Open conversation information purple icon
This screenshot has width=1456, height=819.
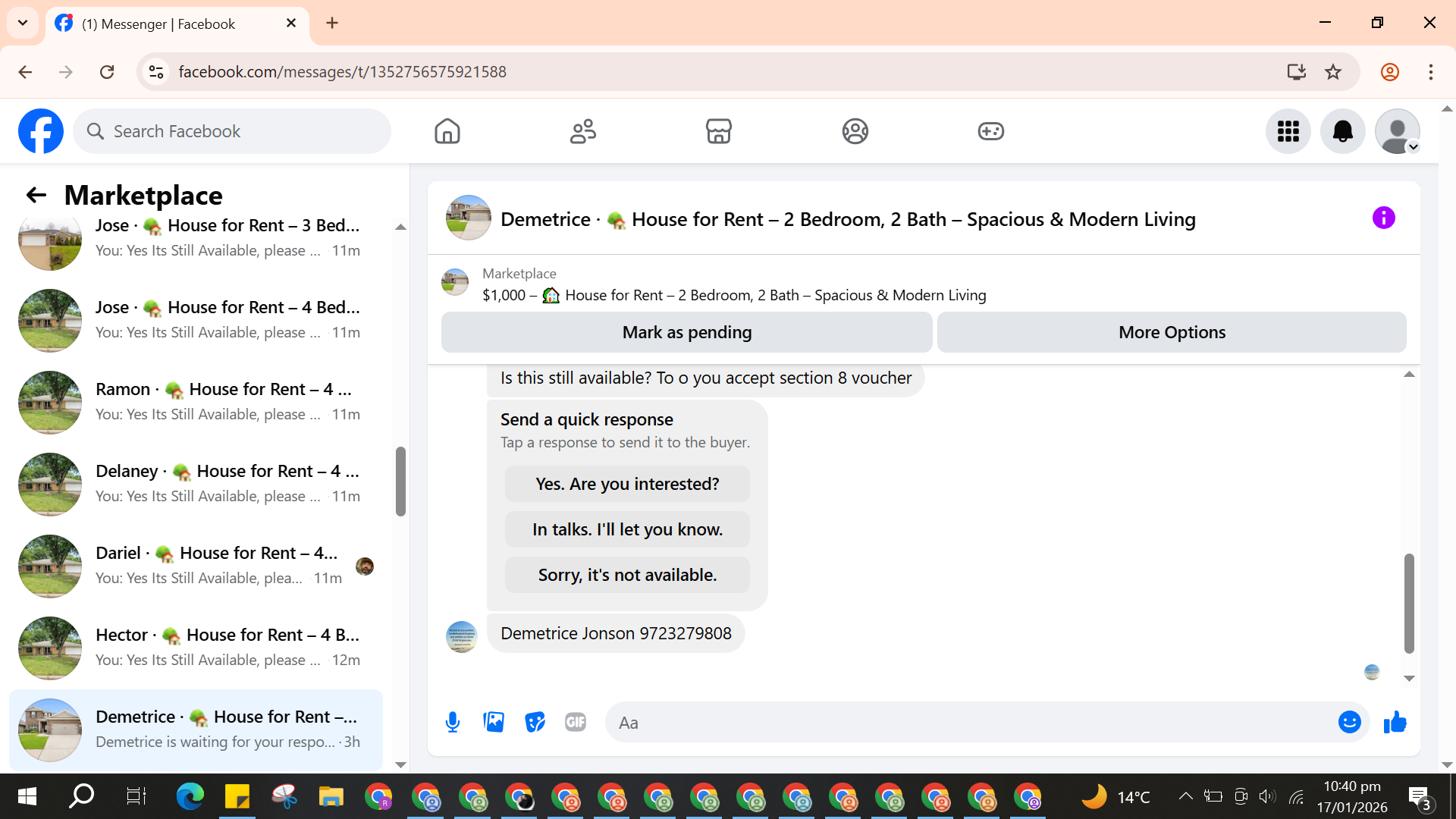pyautogui.click(x=1383, y=218)
